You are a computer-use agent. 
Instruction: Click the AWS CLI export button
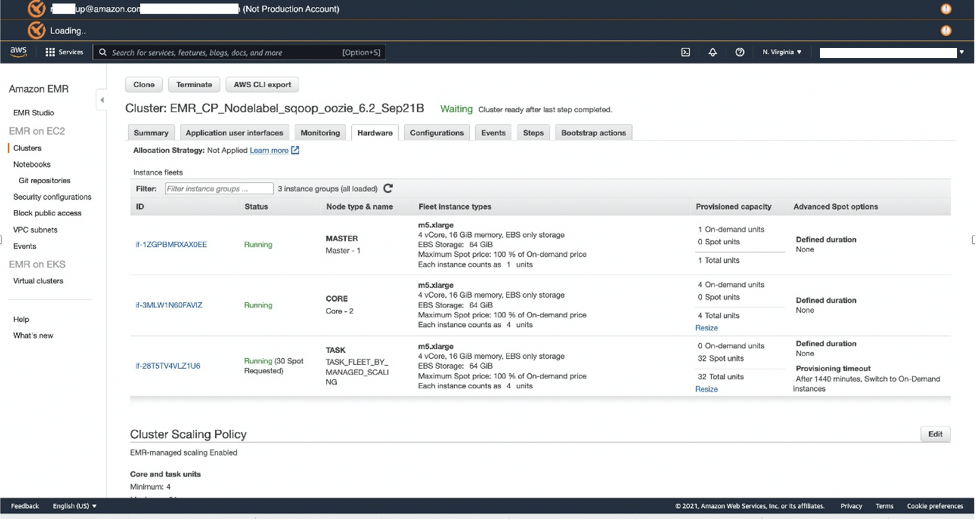(x=262, y=85)
